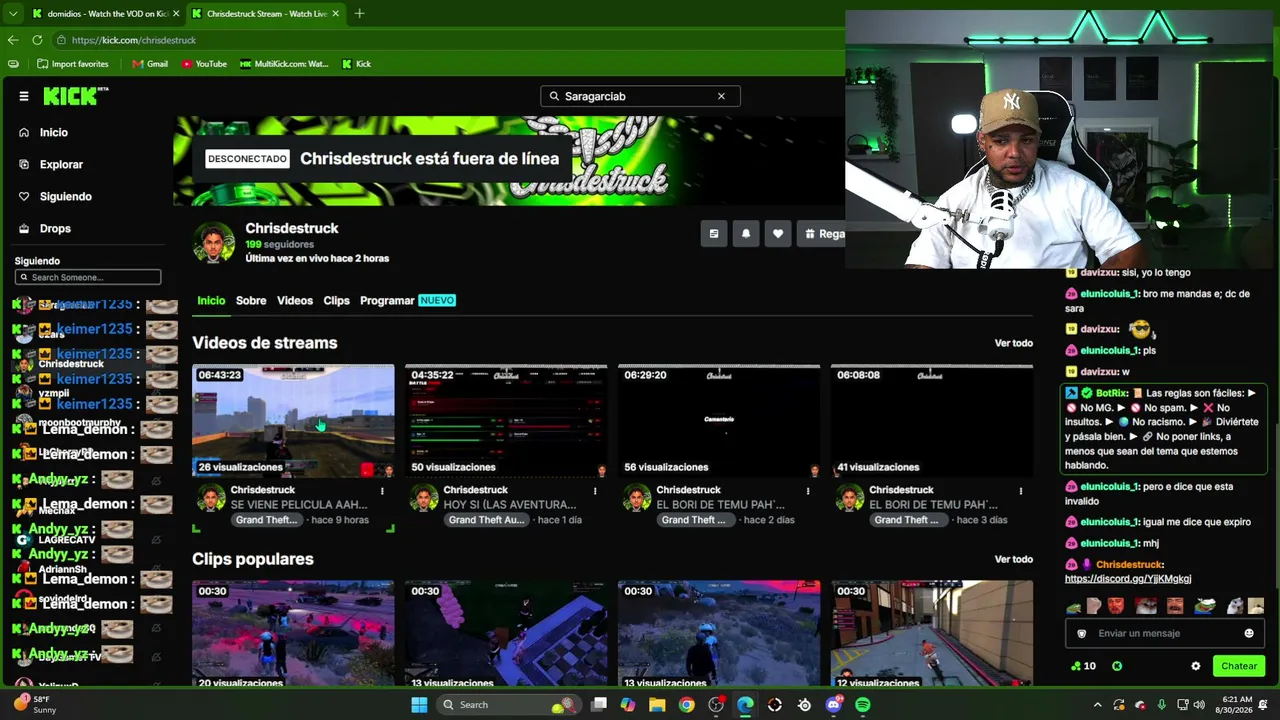Open Google Chrome from the taskbar
The image size is (1280, 720).
click(686, 705)
